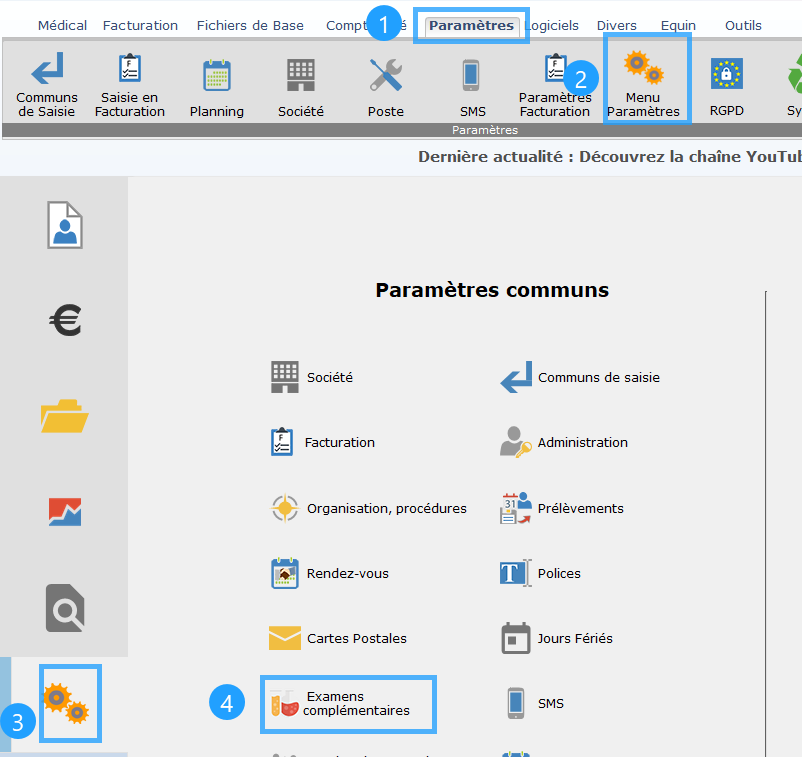Open Planning settings from the ribbon
The width and height of the screenshot is (802, 757).
pos(216,88)
